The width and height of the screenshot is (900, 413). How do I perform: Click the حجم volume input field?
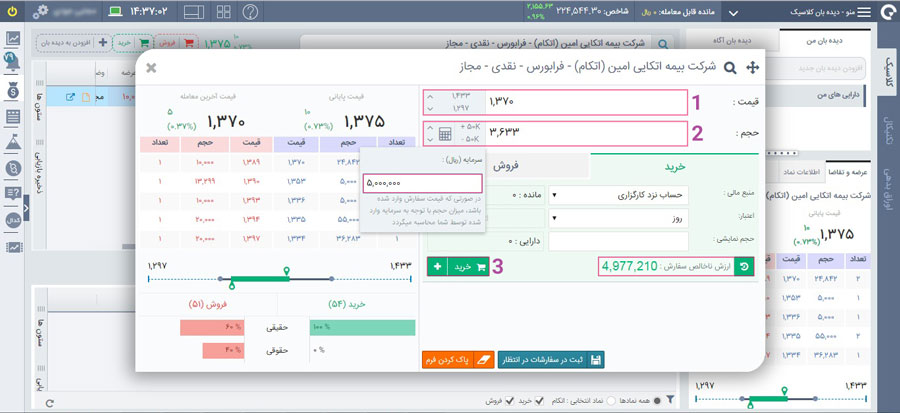[586, 134]
